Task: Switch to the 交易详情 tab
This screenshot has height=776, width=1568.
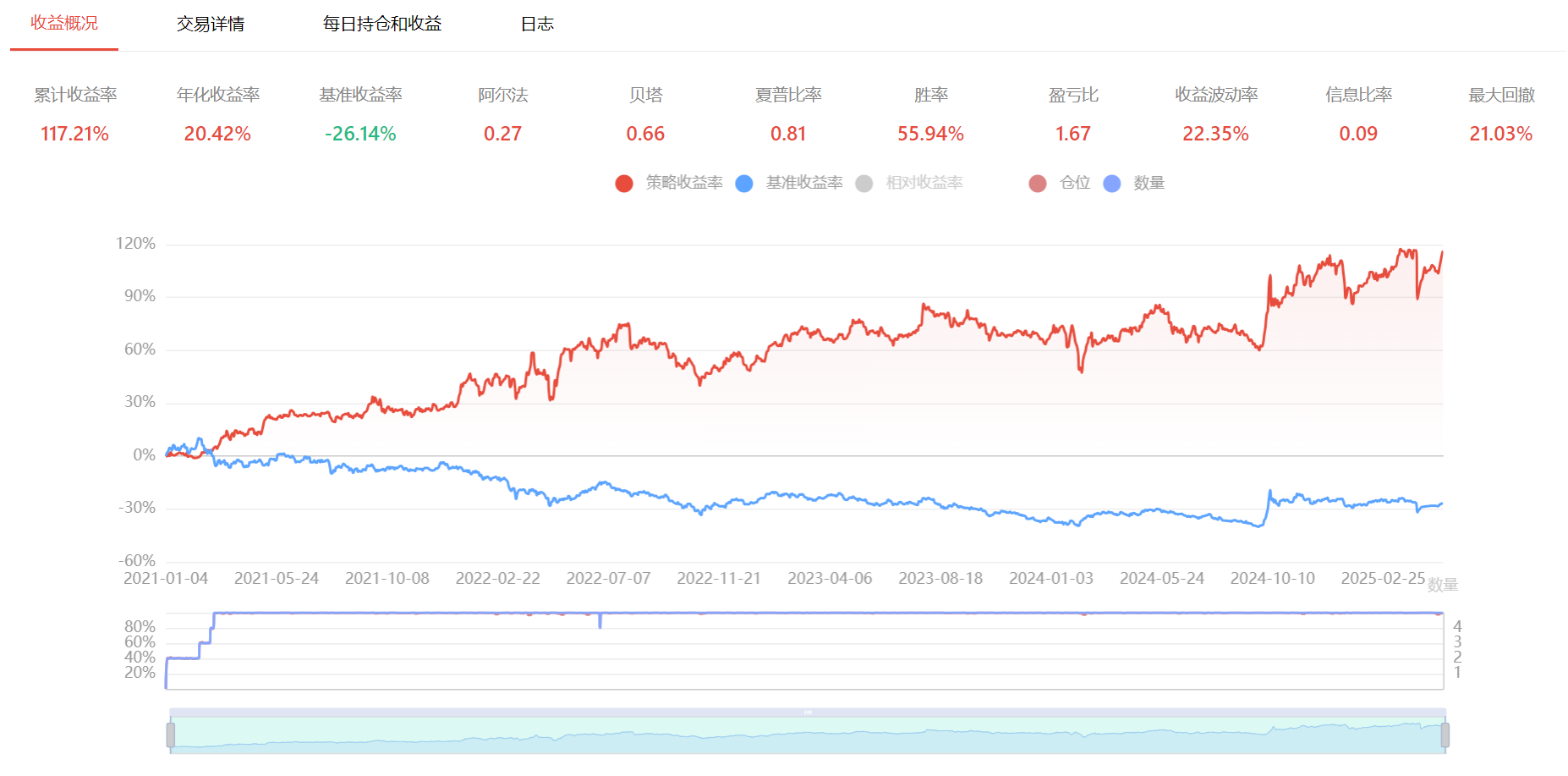Action: 210,25
